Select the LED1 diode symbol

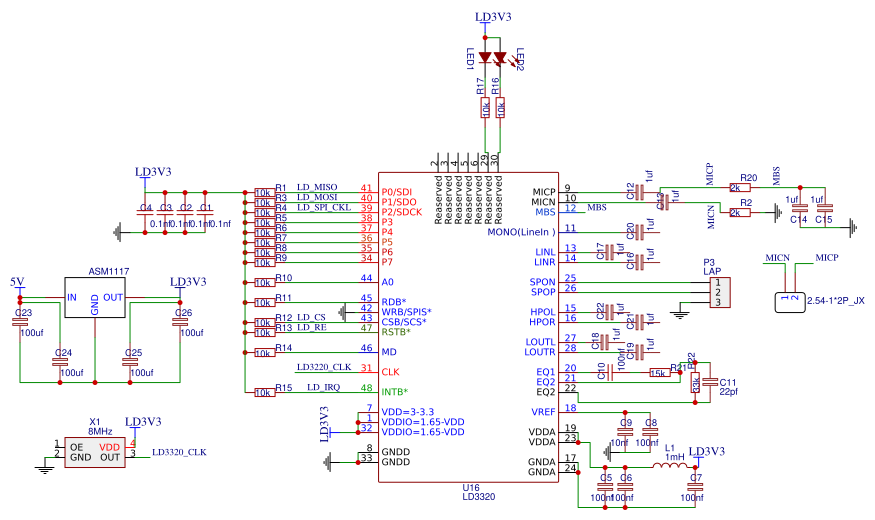[x=485, y=57]
